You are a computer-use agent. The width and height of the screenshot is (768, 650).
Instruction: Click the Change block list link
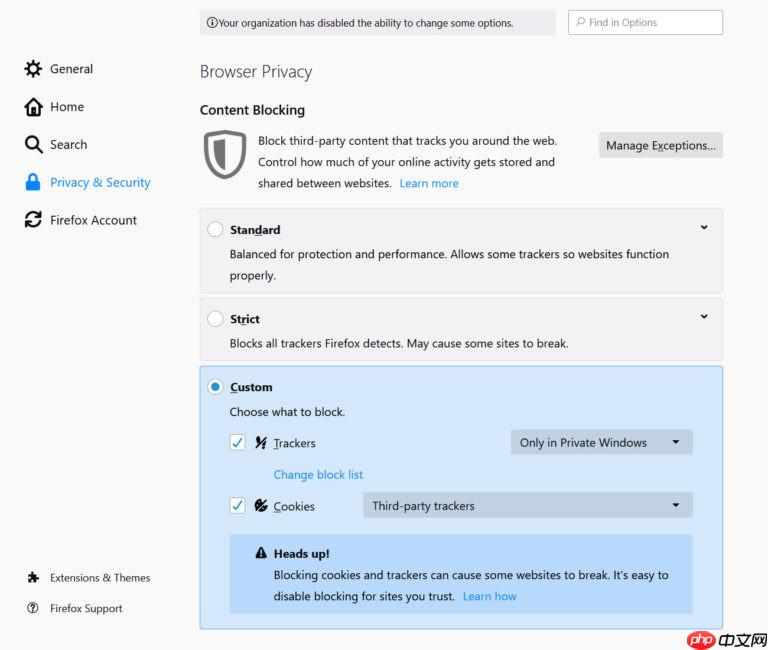click(x=318, y=475)
